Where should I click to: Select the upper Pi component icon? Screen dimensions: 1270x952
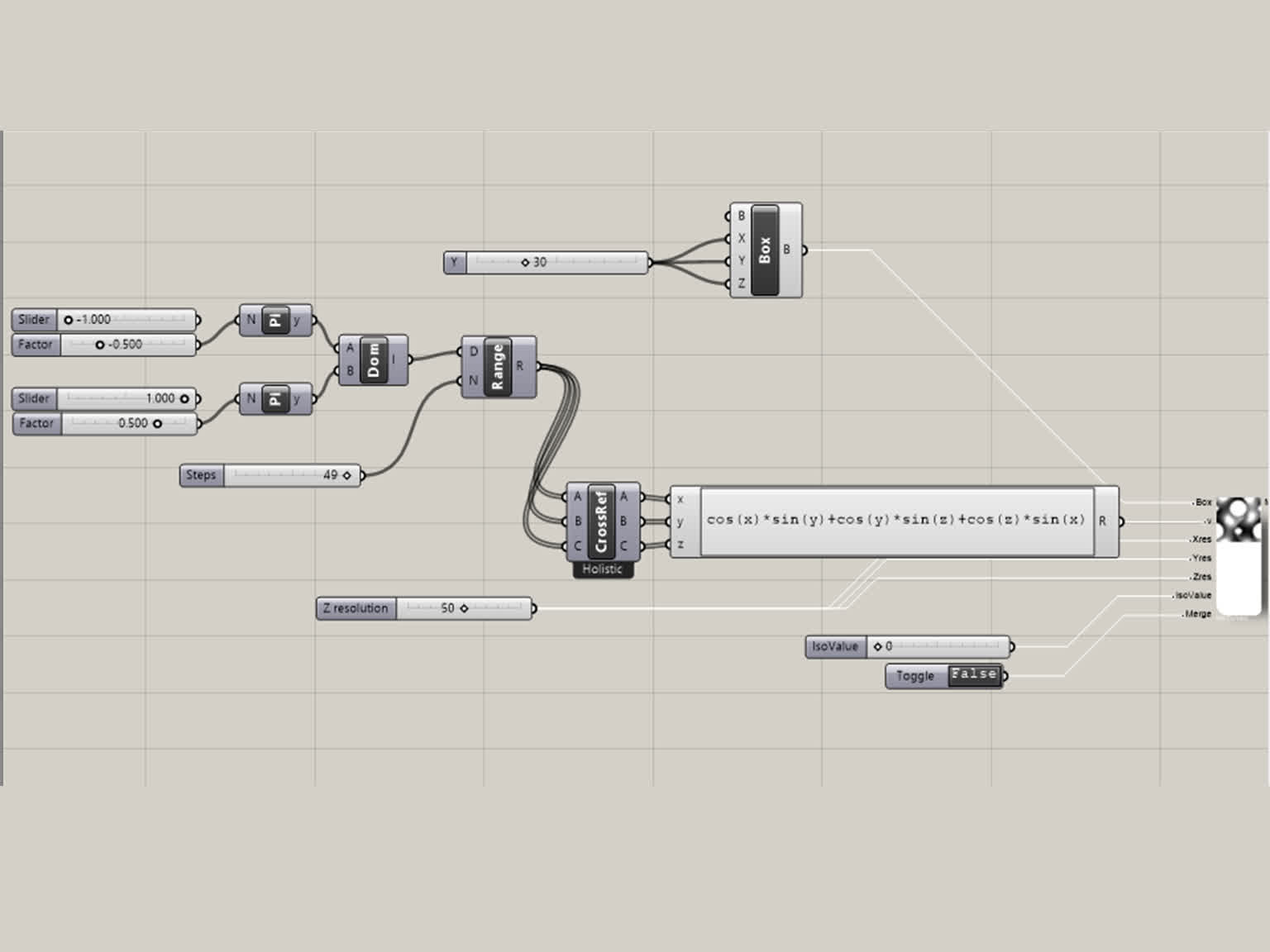(x=275, y=320)
